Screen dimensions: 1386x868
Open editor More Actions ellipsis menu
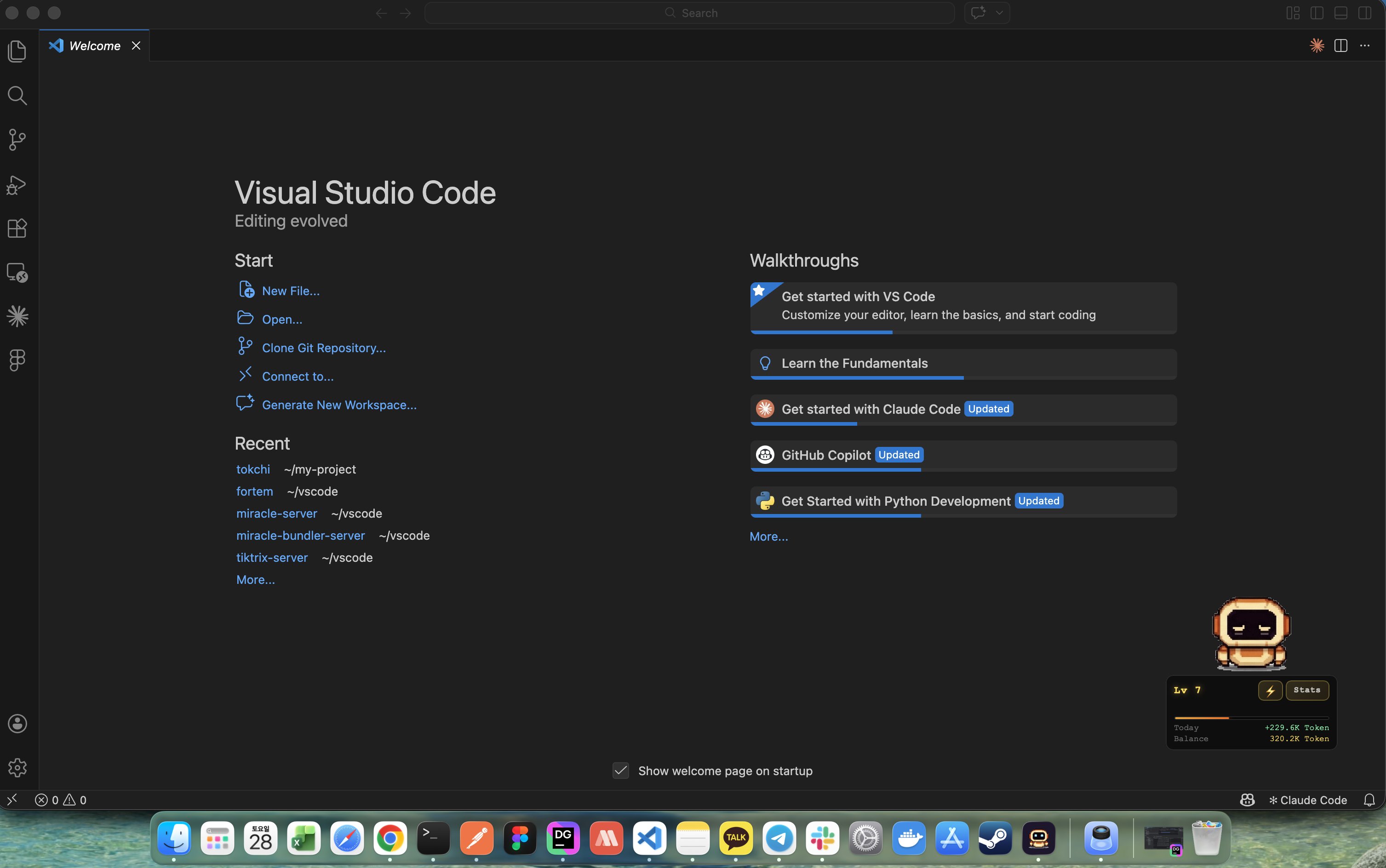(x=1365, y=46)
